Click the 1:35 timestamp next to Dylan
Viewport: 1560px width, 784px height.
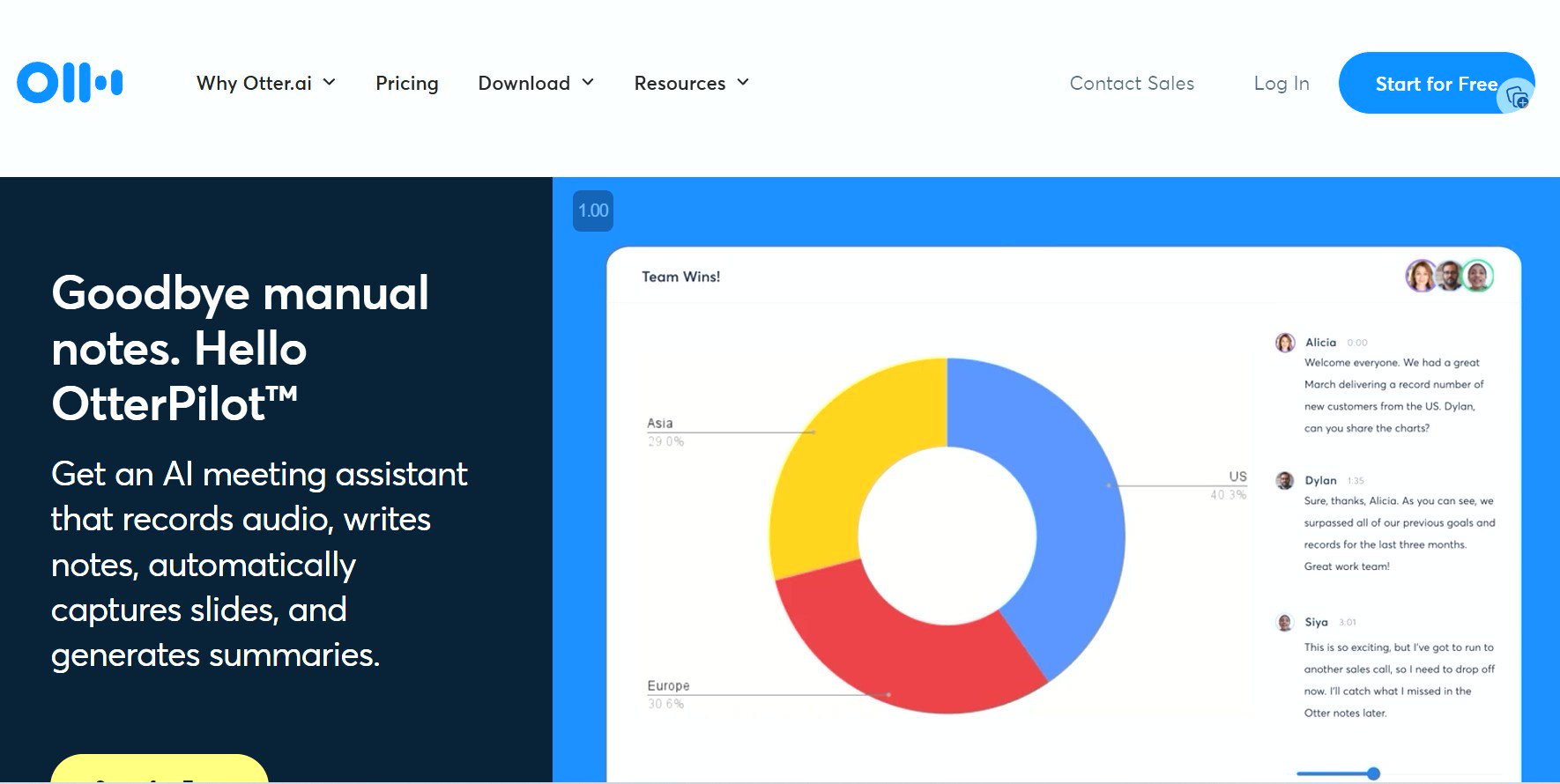(1356, 481)
